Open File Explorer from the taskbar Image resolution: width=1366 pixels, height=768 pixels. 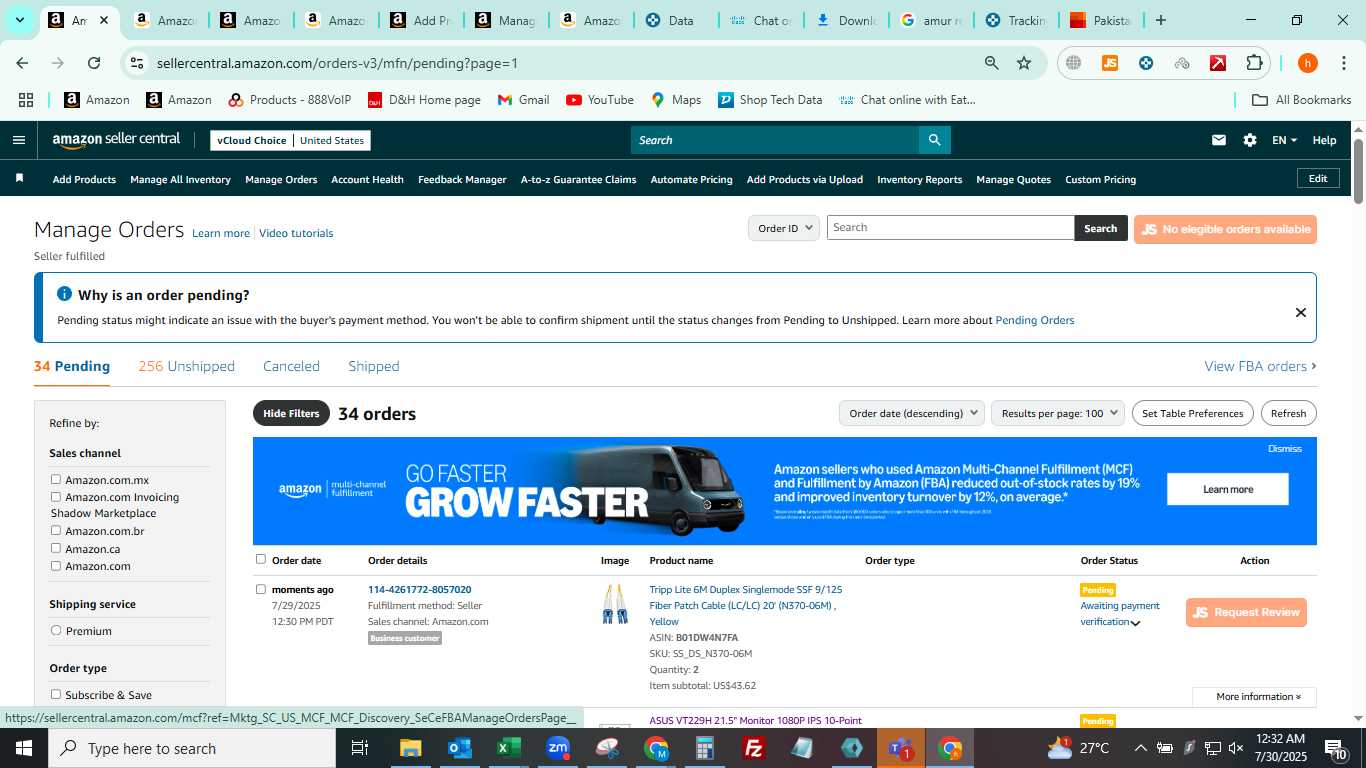click(410, 748)
